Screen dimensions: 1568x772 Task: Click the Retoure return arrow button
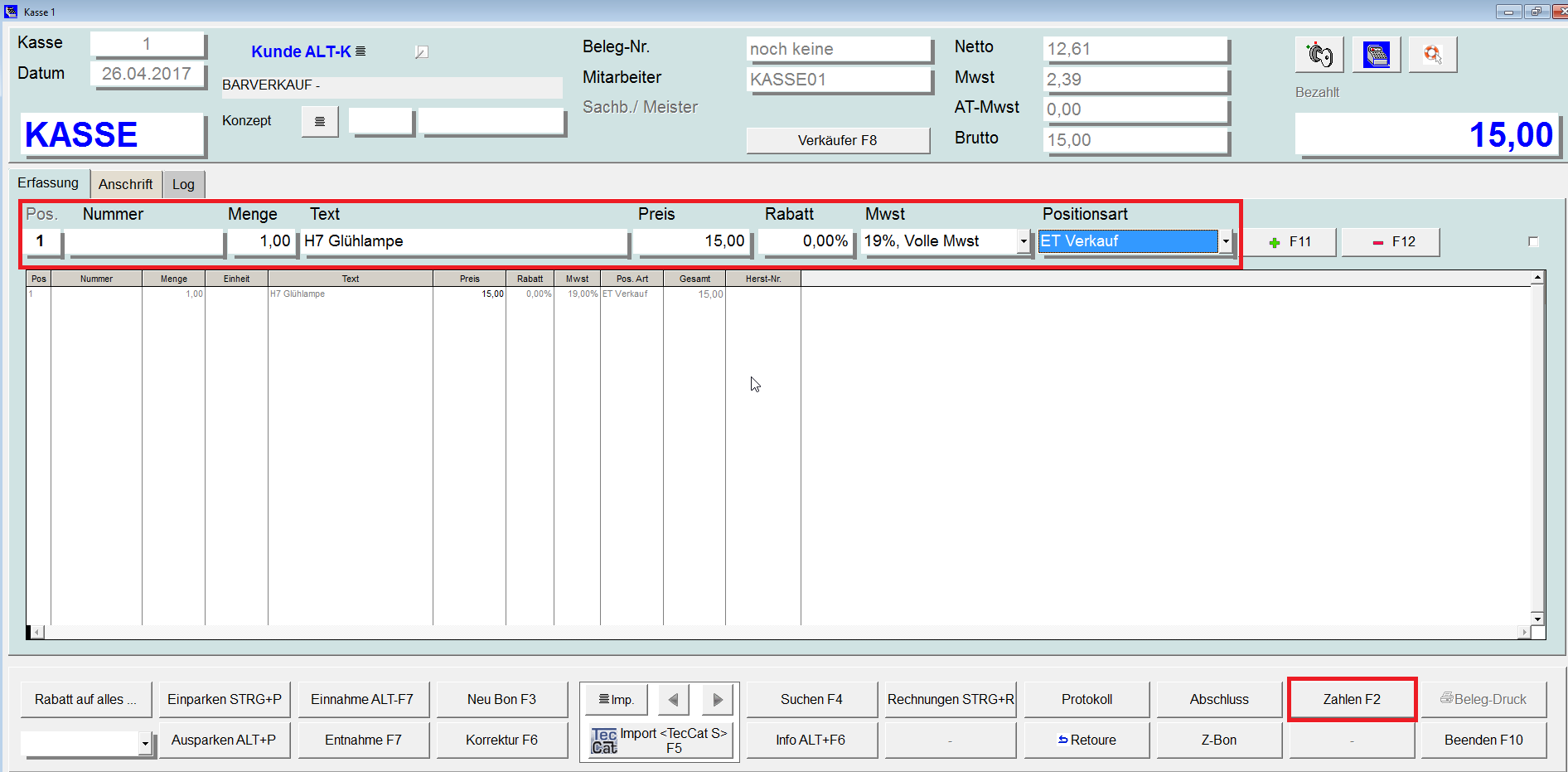coord(1086,740)
